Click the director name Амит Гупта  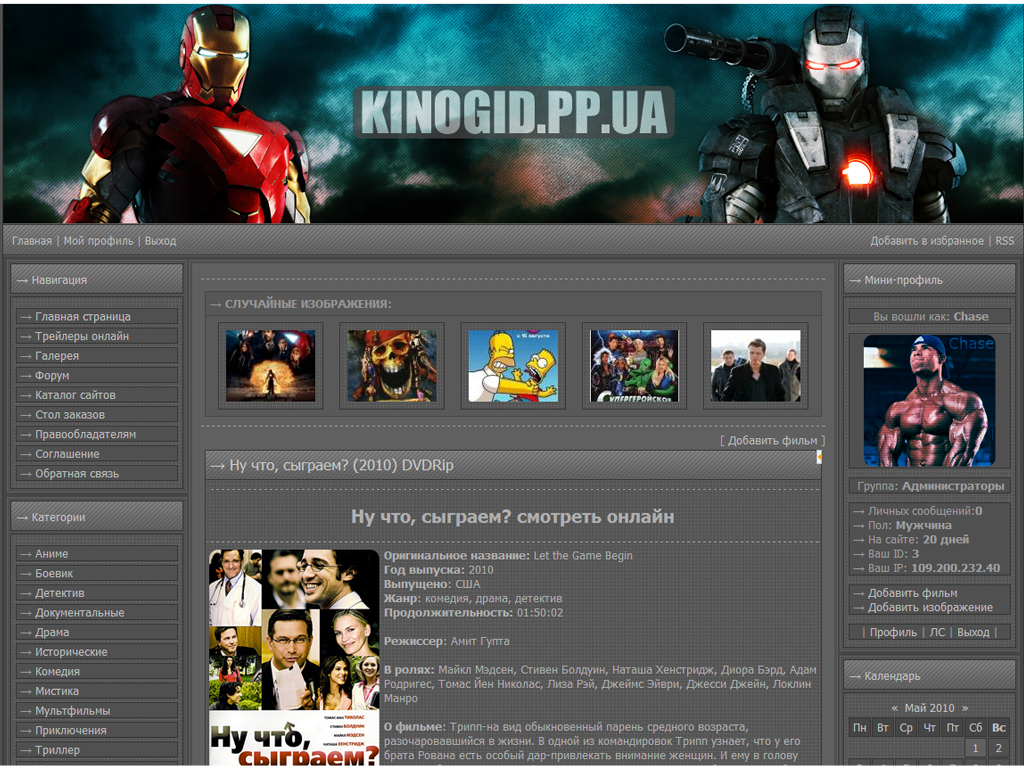[480, 641]
